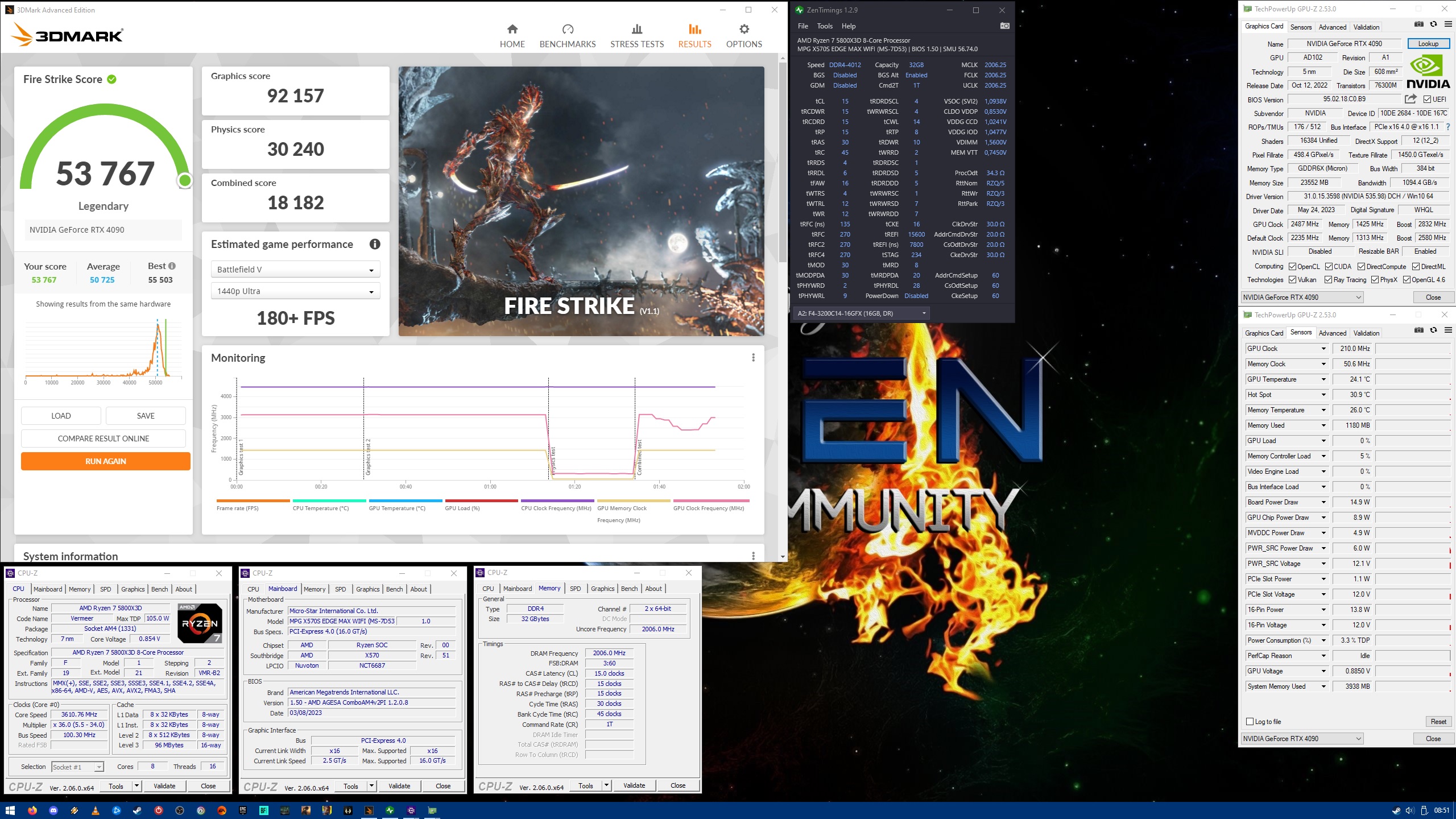Click camera icon in GPU-Z Sensors window
This screenshot has width=1456, height=819.
1419,330
